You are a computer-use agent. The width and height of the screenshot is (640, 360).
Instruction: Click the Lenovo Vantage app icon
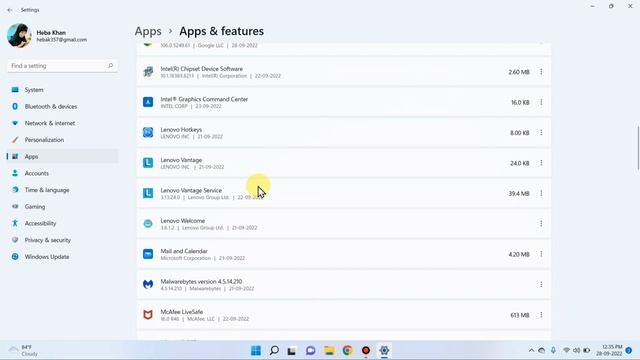[x=148, y=163]
